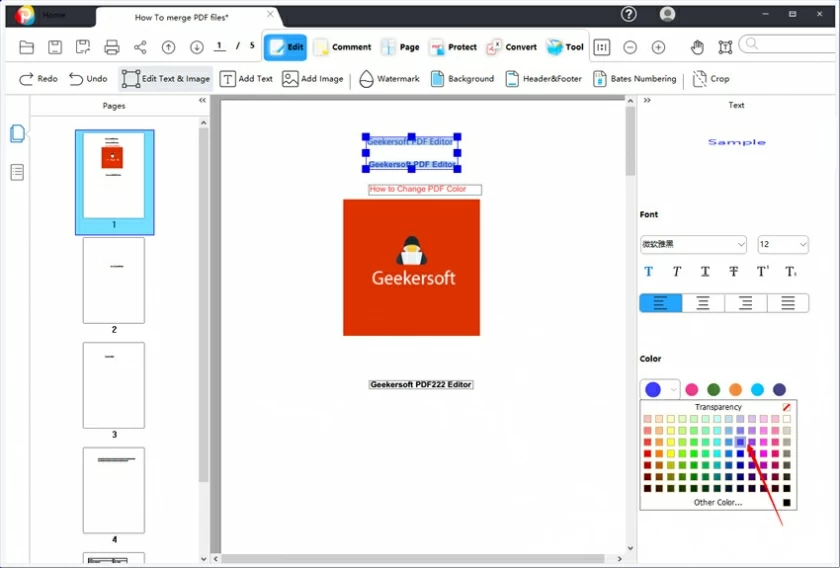Viewport: 840px width, 568px height.
Task: Go to next page with down arrow
Action: 197,47
